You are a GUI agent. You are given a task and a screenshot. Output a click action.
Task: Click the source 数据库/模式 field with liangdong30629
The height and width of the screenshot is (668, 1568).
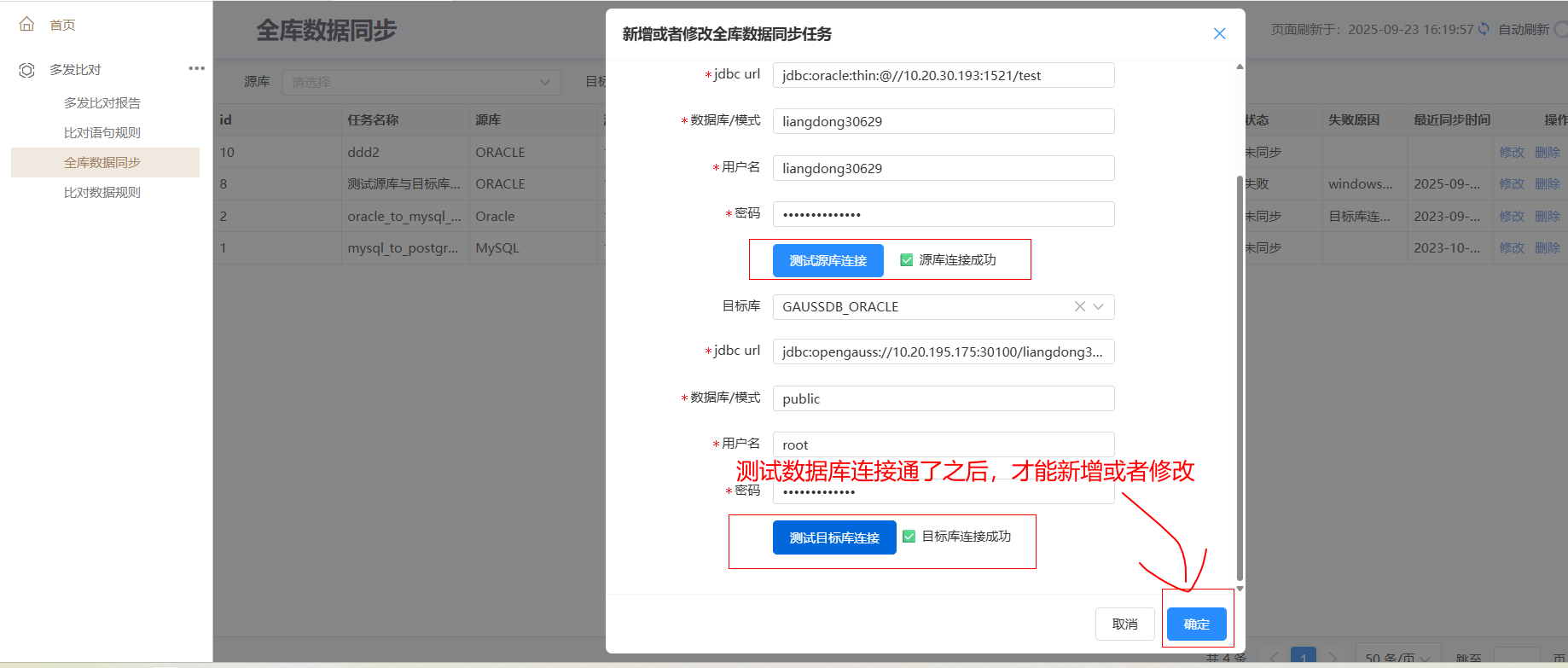[x=943, y=121]
